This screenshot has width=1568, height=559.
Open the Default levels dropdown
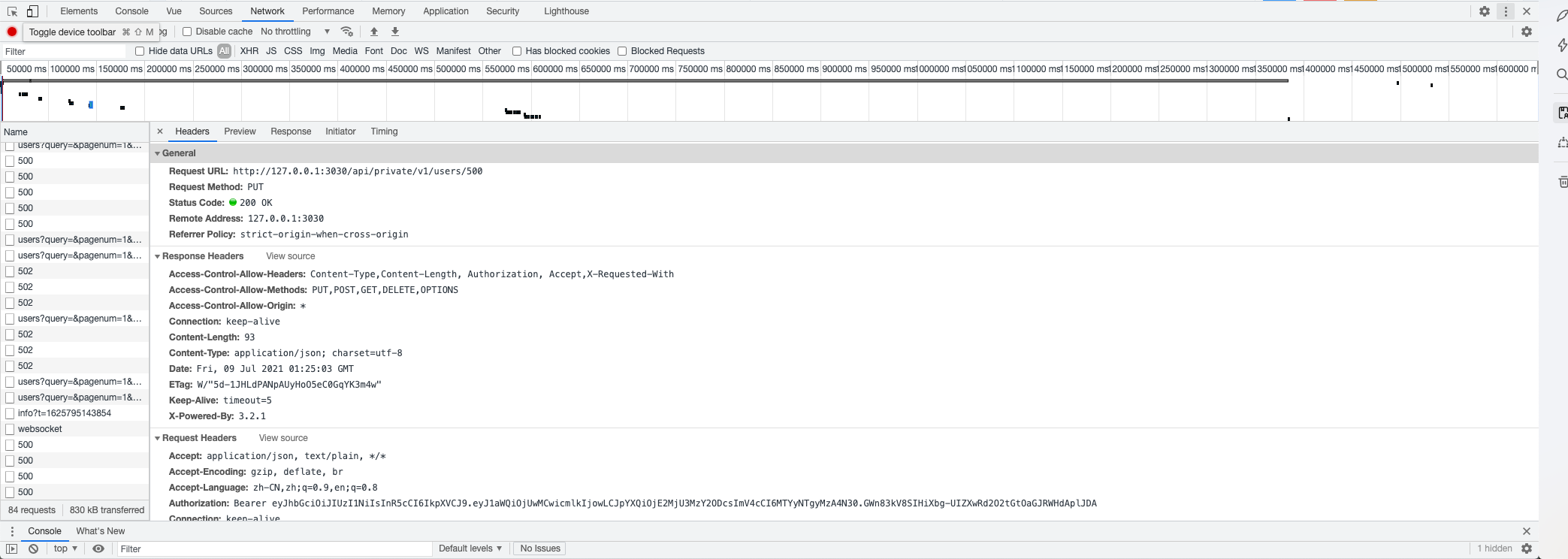[470, 549]
